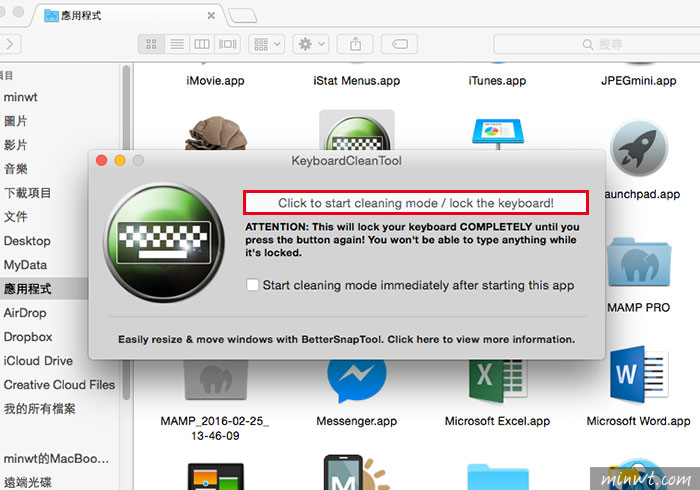Select the grey MAMP backup folder icon
Viewport: 700px width, 490px height.
(x=215, y=379)
